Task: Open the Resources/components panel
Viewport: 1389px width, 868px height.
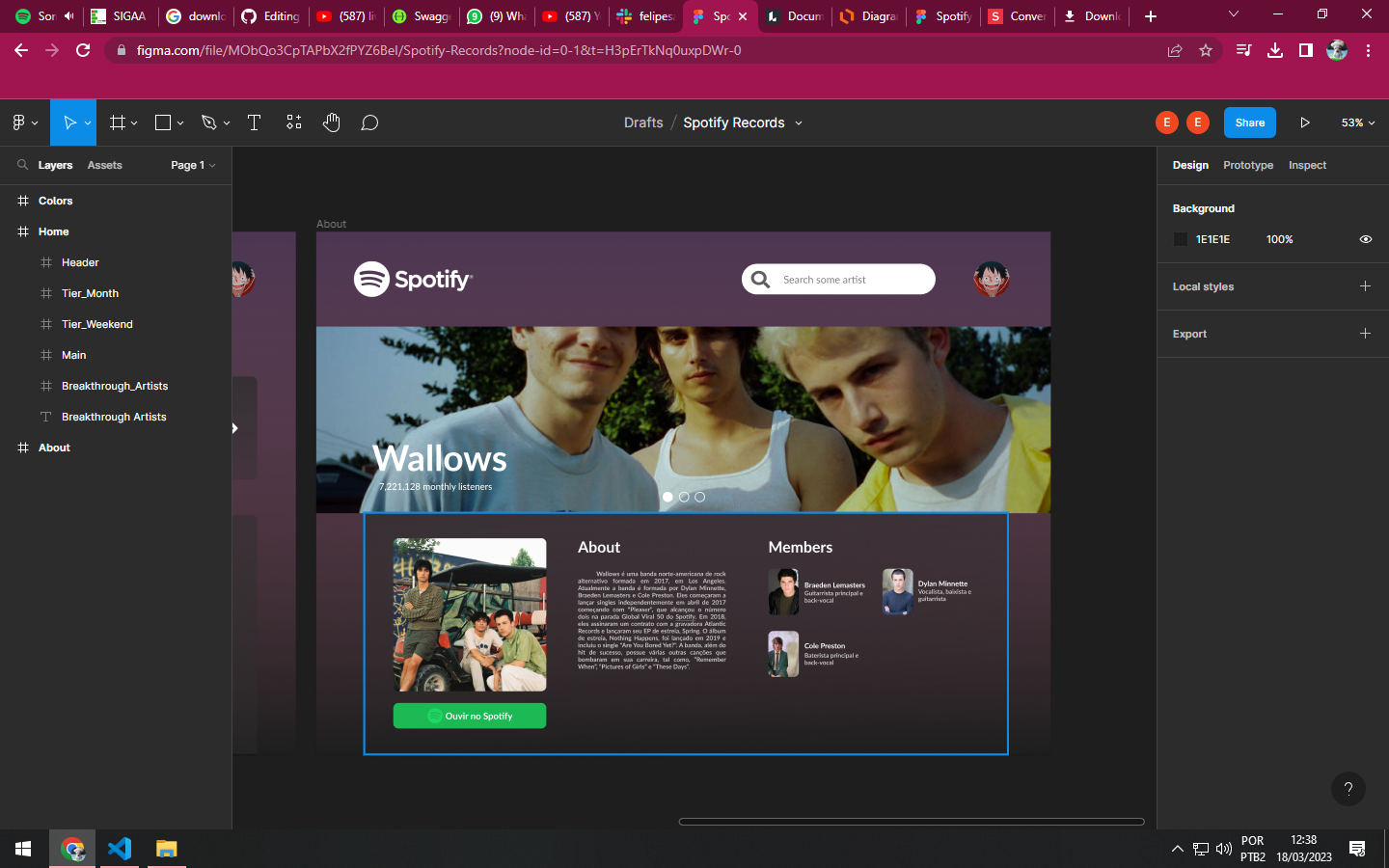Action: click(x=293, y=122)
